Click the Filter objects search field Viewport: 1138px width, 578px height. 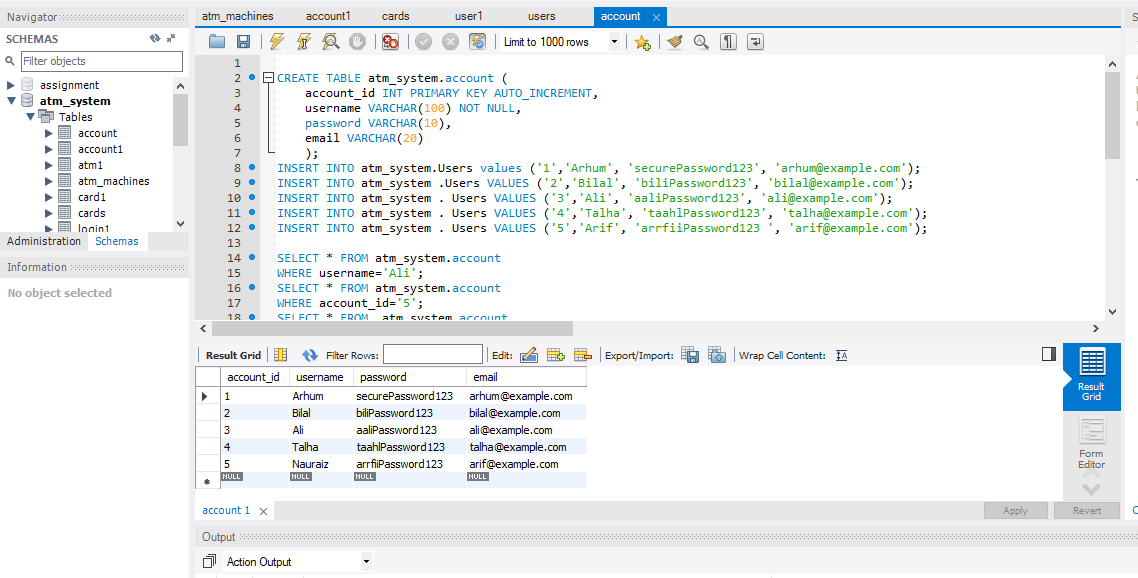(x=101, y=61)
